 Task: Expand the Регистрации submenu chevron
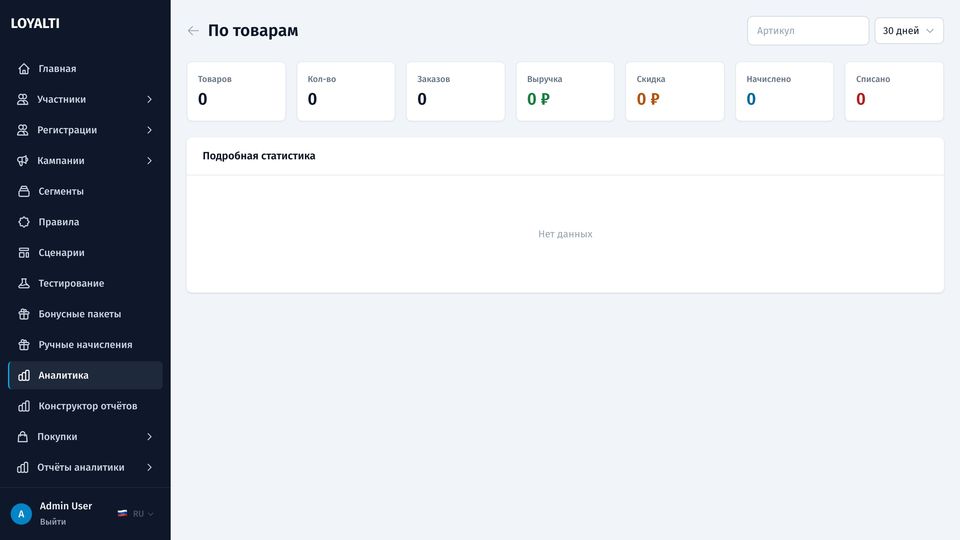point(149,130)
